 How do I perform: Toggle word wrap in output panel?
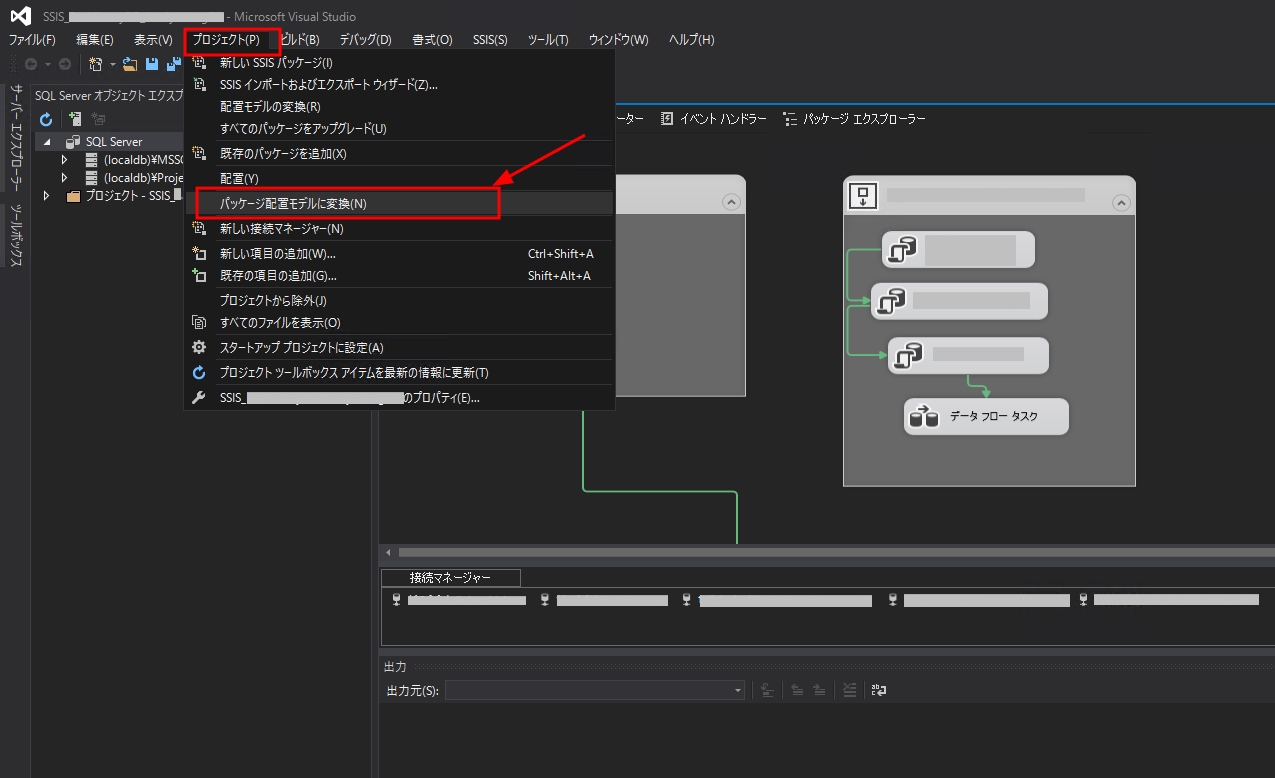879,690
